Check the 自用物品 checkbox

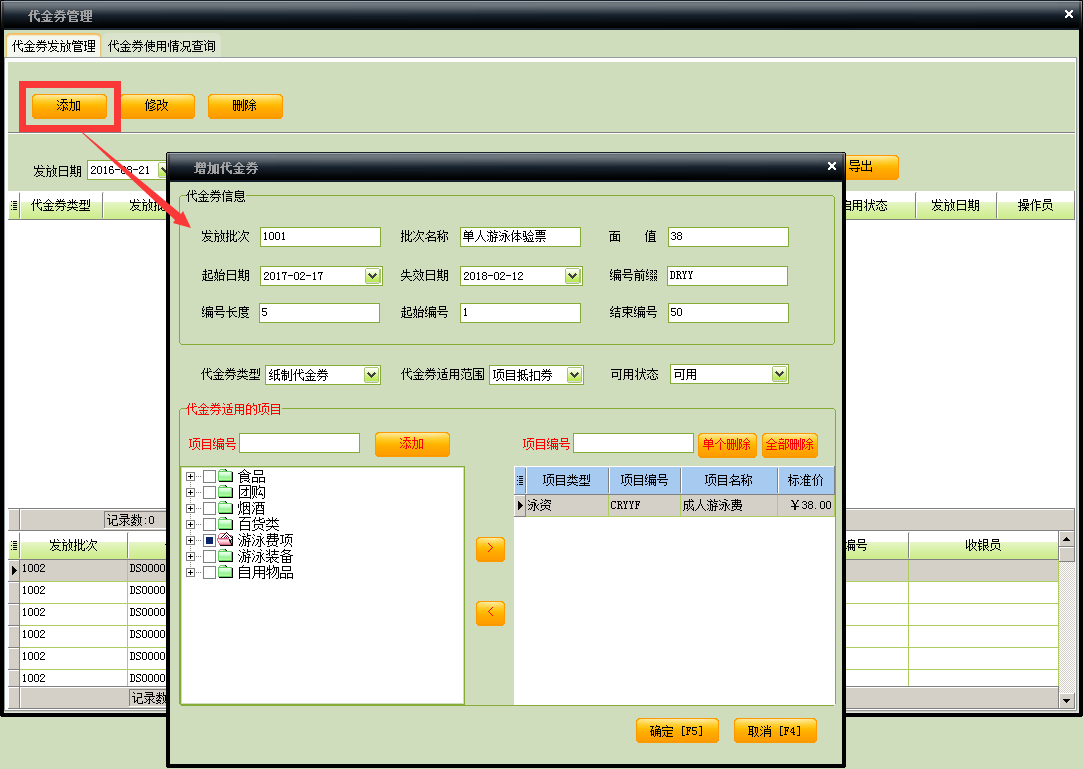(209, 573)
